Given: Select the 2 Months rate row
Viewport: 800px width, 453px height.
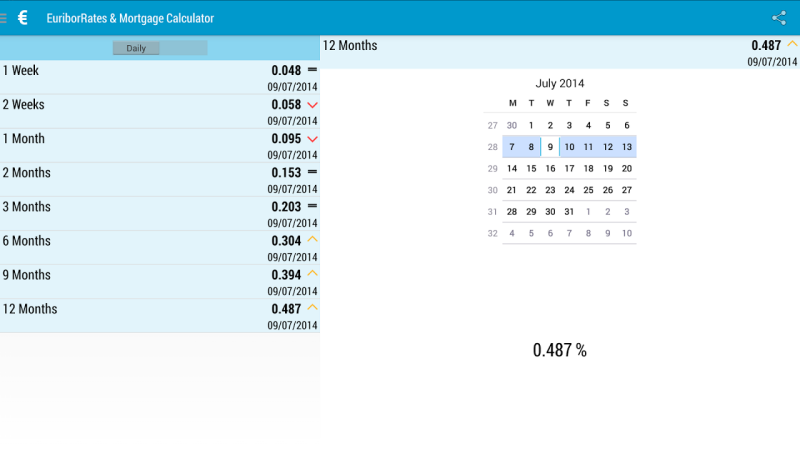Looking at the screenshot, I should coord(160,180).
